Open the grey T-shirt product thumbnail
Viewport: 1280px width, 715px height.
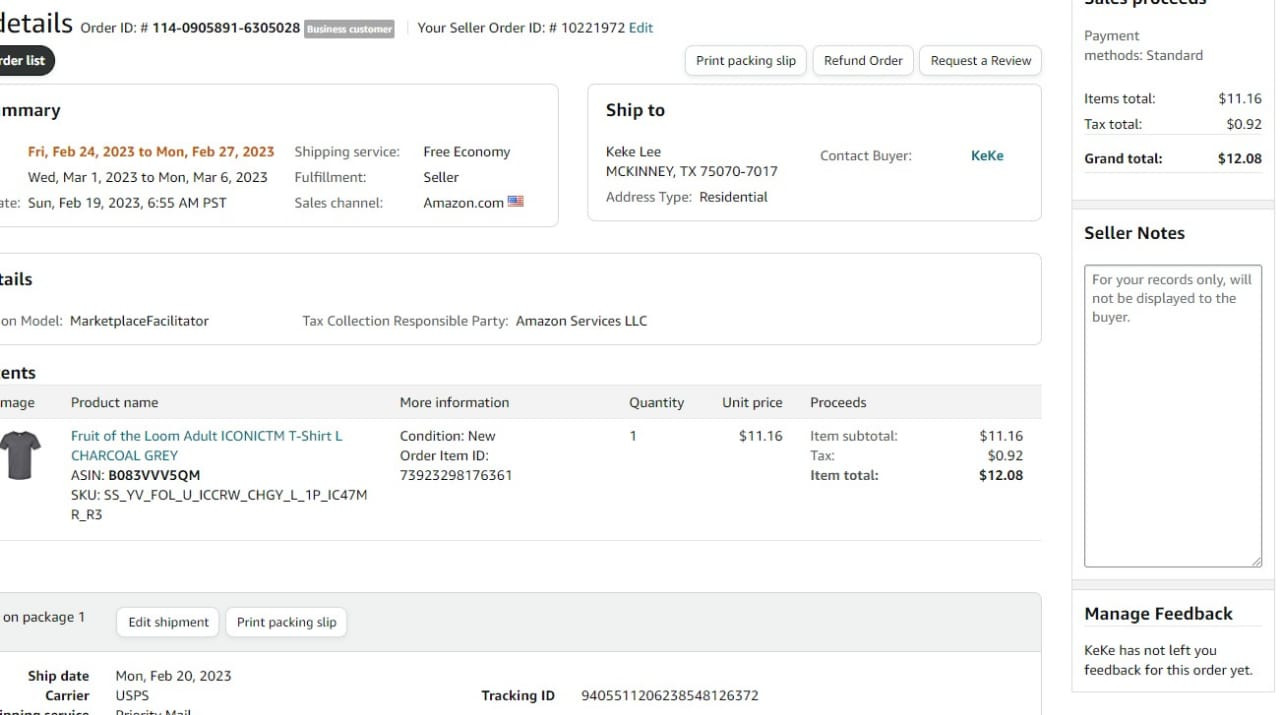19,455
